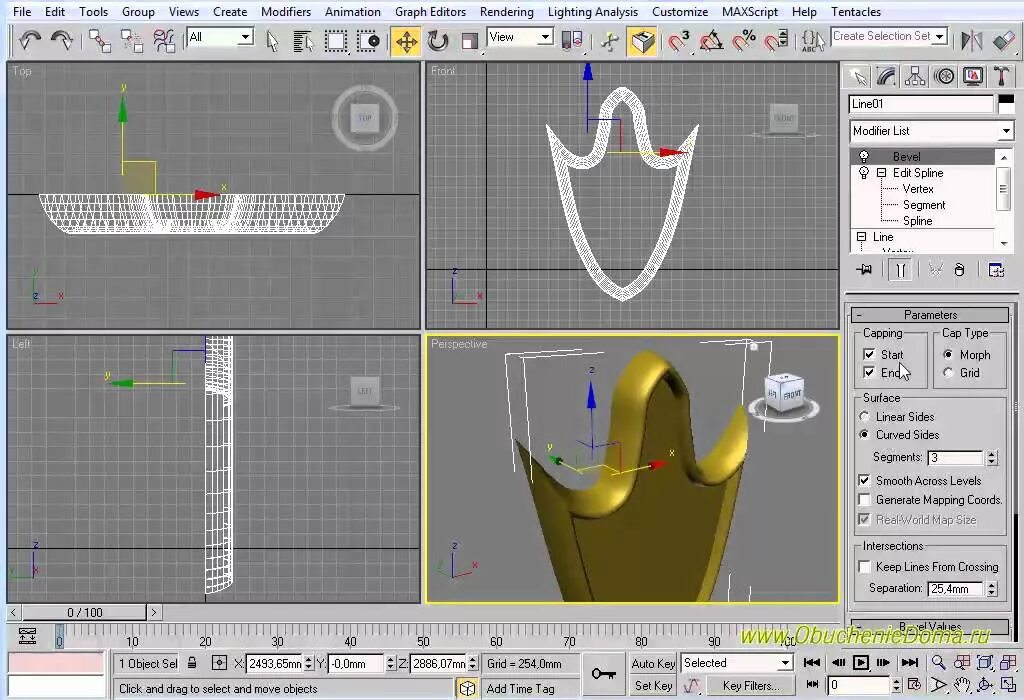Viewport: 1024px width, 700px height.
Task: Enable Generate Mapping Coords checkbox
Action: coord(864,500)
